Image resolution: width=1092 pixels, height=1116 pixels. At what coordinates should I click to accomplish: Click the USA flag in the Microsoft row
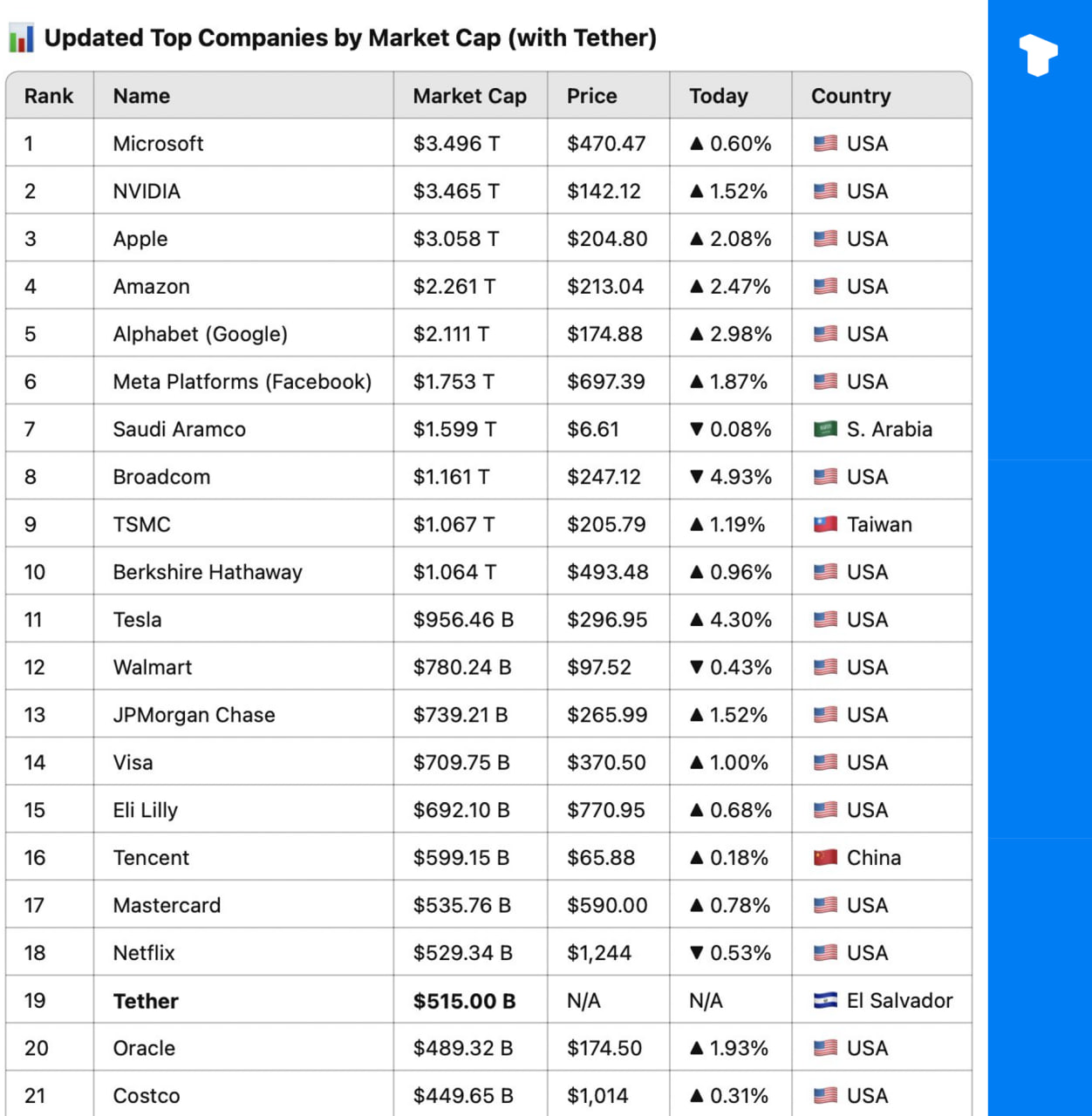pyautogui.click(x=825, y=143)
